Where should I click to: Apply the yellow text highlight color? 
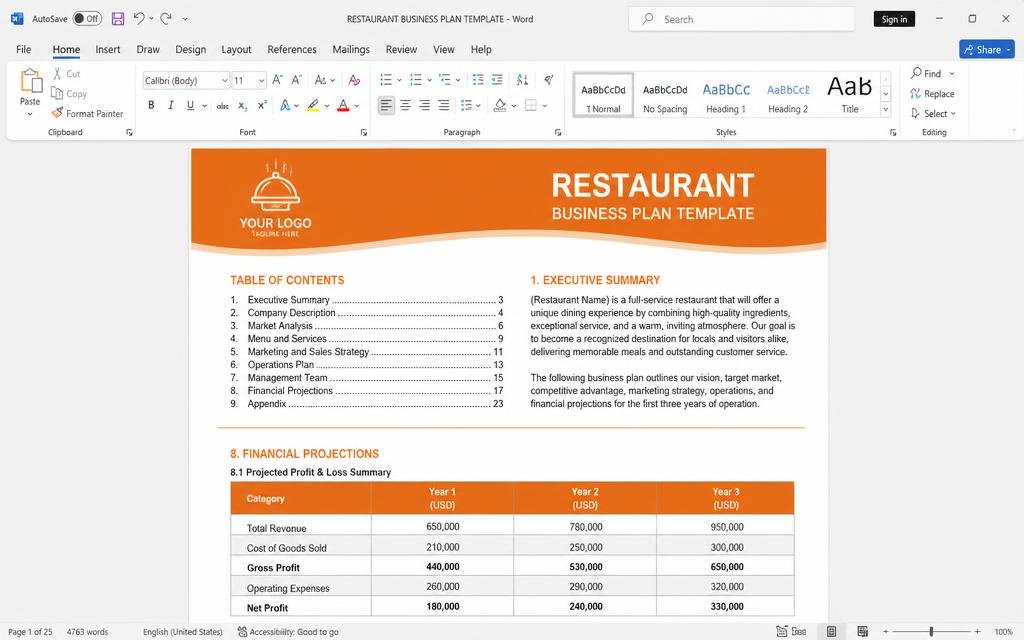pyautogui.click(x=313, y=105)
